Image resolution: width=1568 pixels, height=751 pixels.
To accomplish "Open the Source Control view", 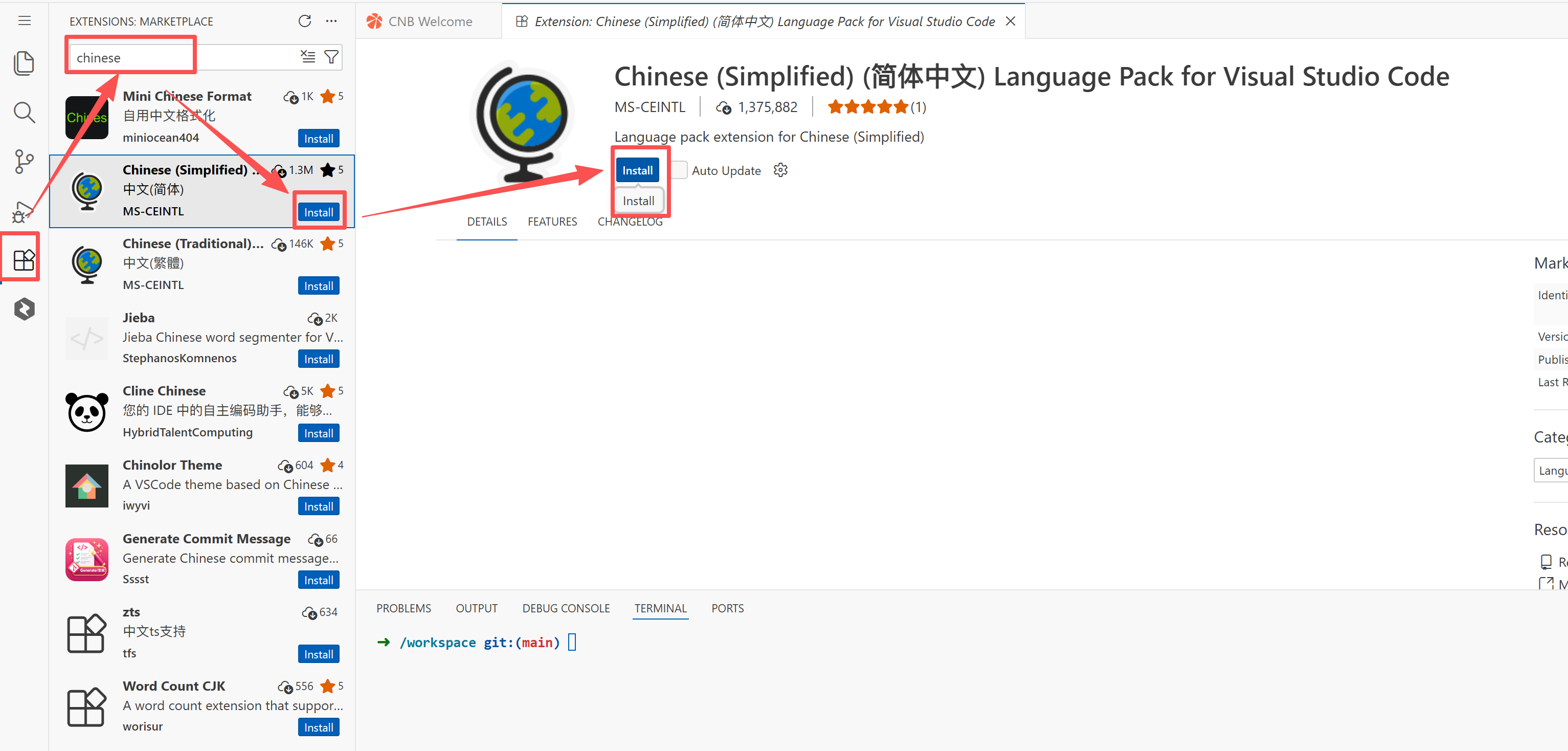I will click(24, 162).
